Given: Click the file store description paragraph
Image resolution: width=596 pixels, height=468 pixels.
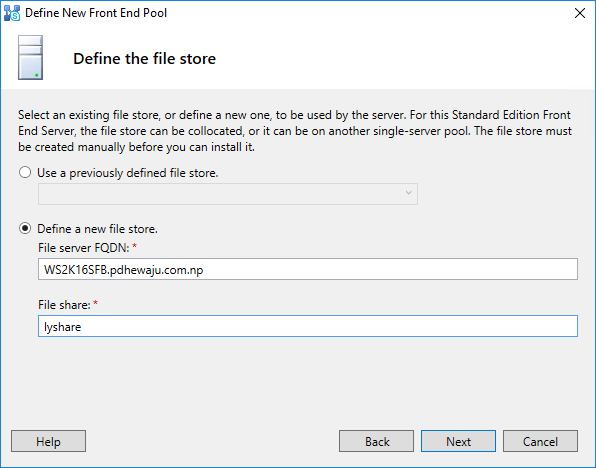Looking at the screenshot, I should [295, 131].
